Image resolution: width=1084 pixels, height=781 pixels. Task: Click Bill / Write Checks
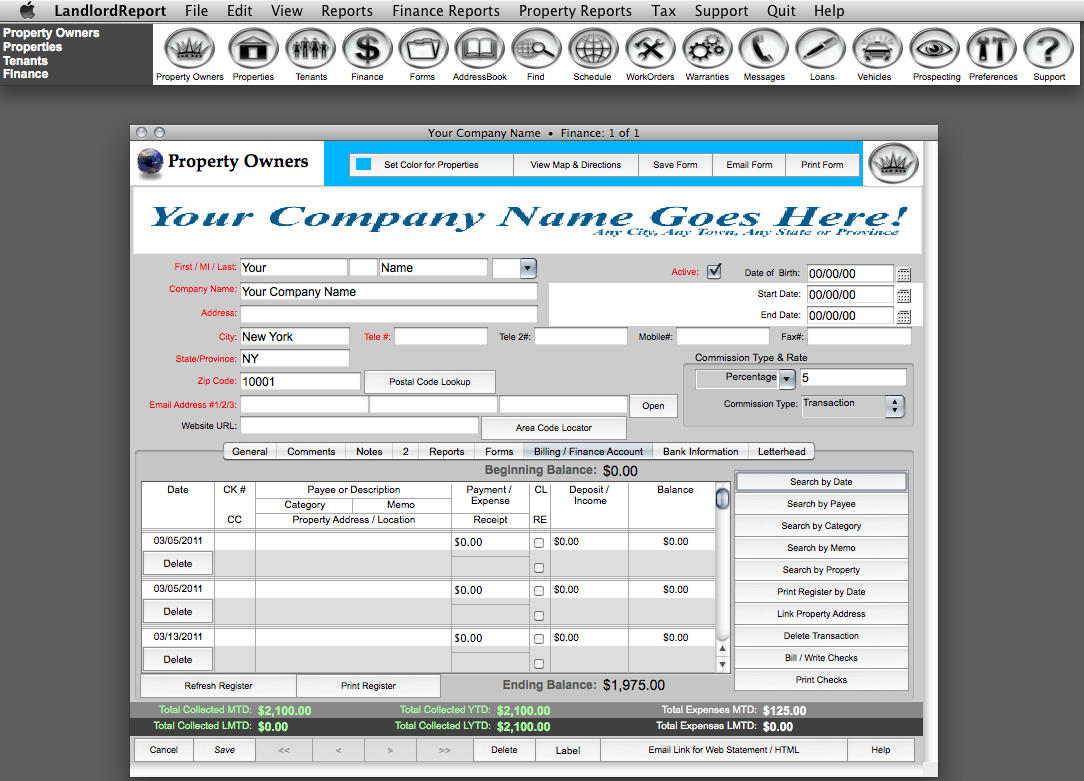pos(821,658)
